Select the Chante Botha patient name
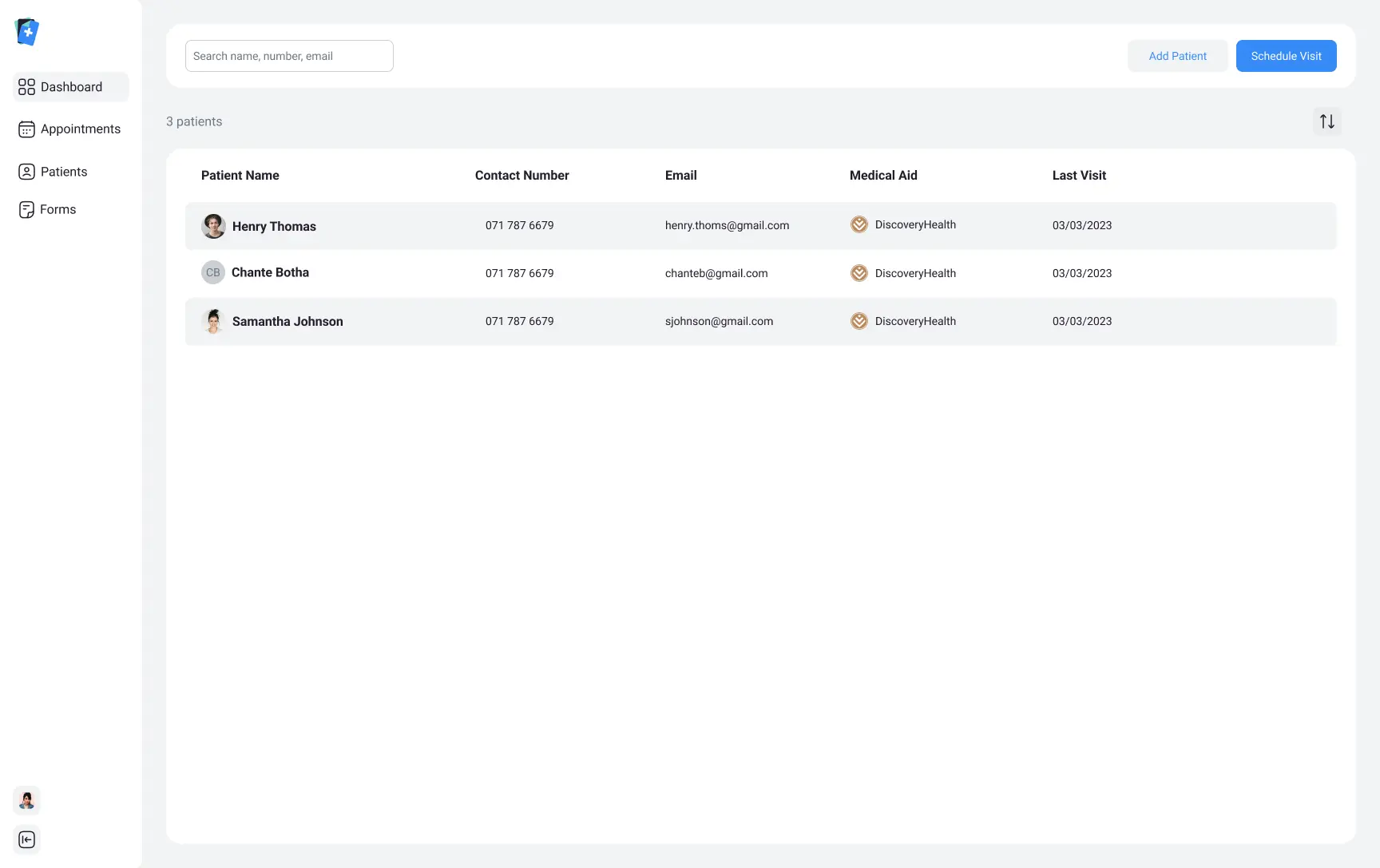Image resolution: width=1380 pixels, height=868 pixels. tap(270, 272)
